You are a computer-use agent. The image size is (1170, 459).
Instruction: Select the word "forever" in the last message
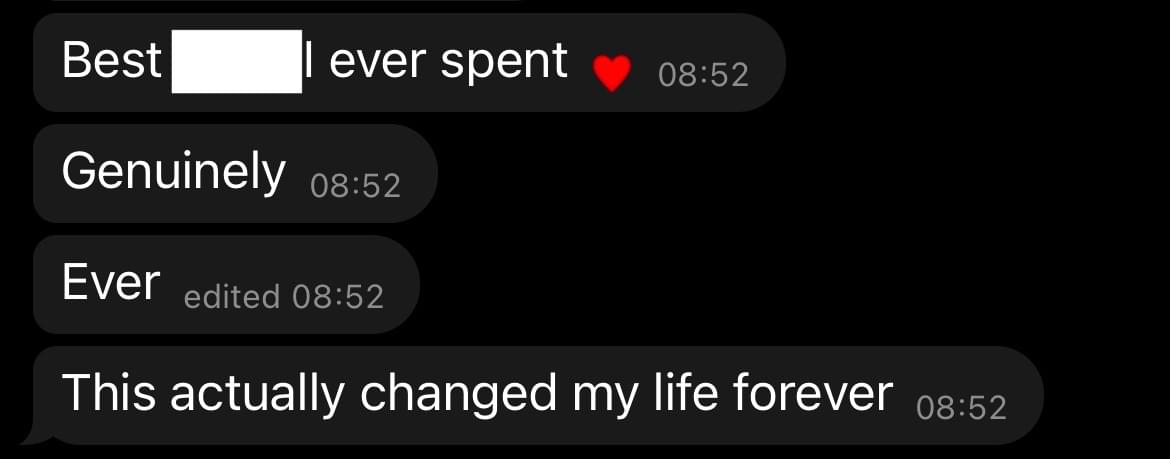813,393
